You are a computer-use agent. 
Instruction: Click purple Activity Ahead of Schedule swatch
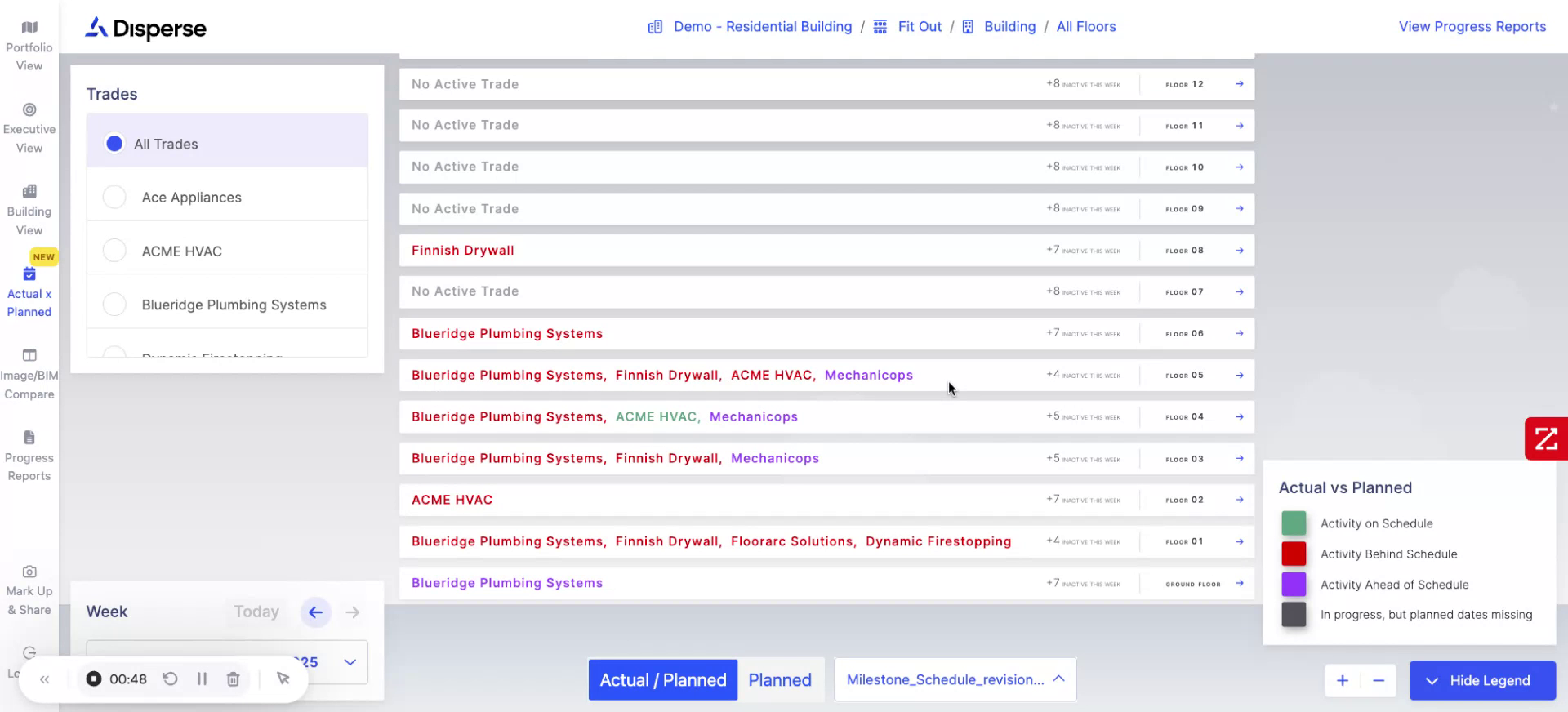click(x=1294, y=585)
